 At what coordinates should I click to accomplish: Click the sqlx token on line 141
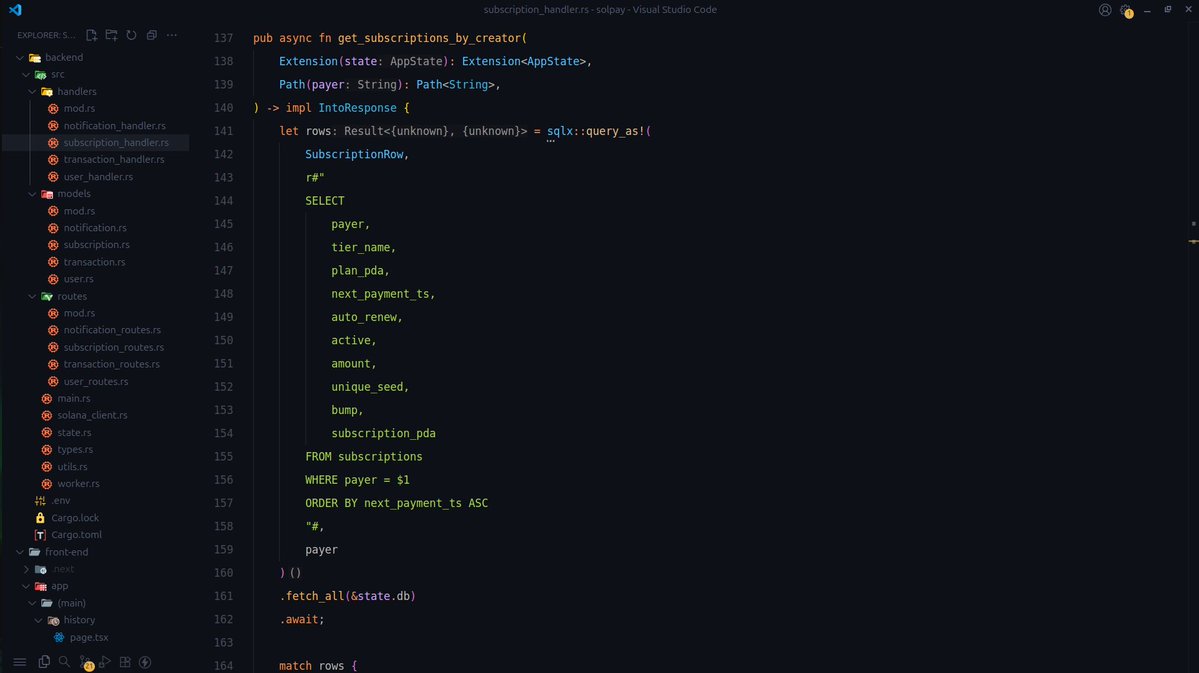click(560, 132)
